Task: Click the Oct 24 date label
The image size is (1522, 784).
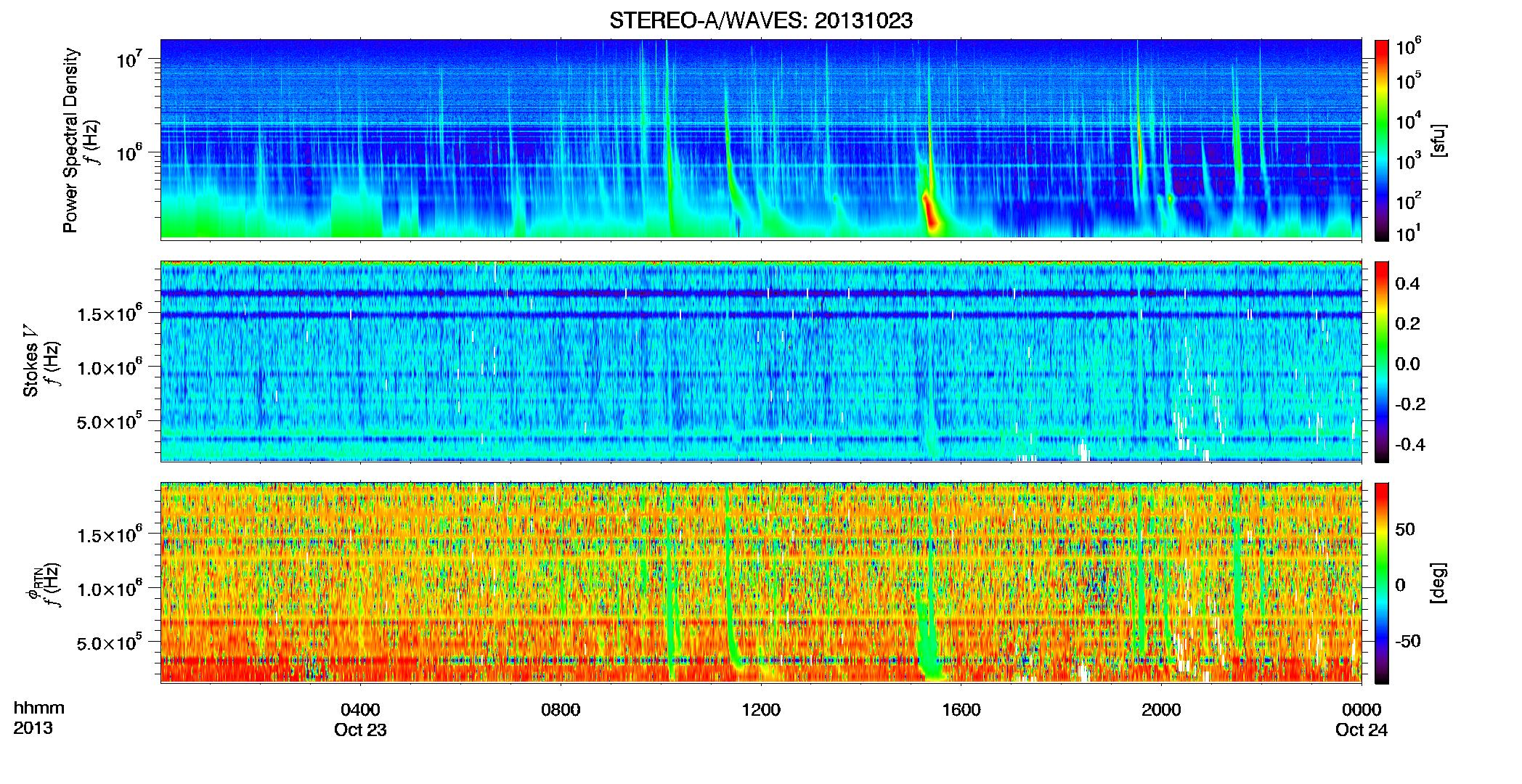Action: pyautogui.click(x=1362, y=730)
